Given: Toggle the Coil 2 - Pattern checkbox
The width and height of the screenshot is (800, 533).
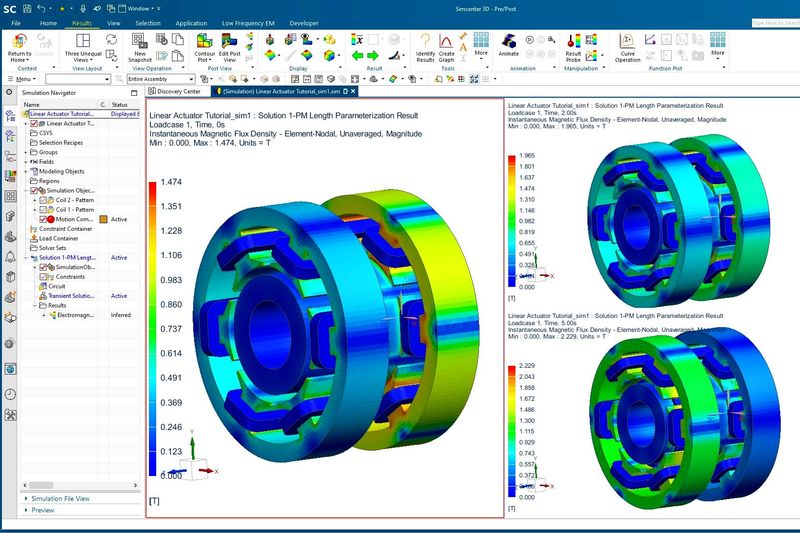Looking at the screenshot, I should [43, 200].
